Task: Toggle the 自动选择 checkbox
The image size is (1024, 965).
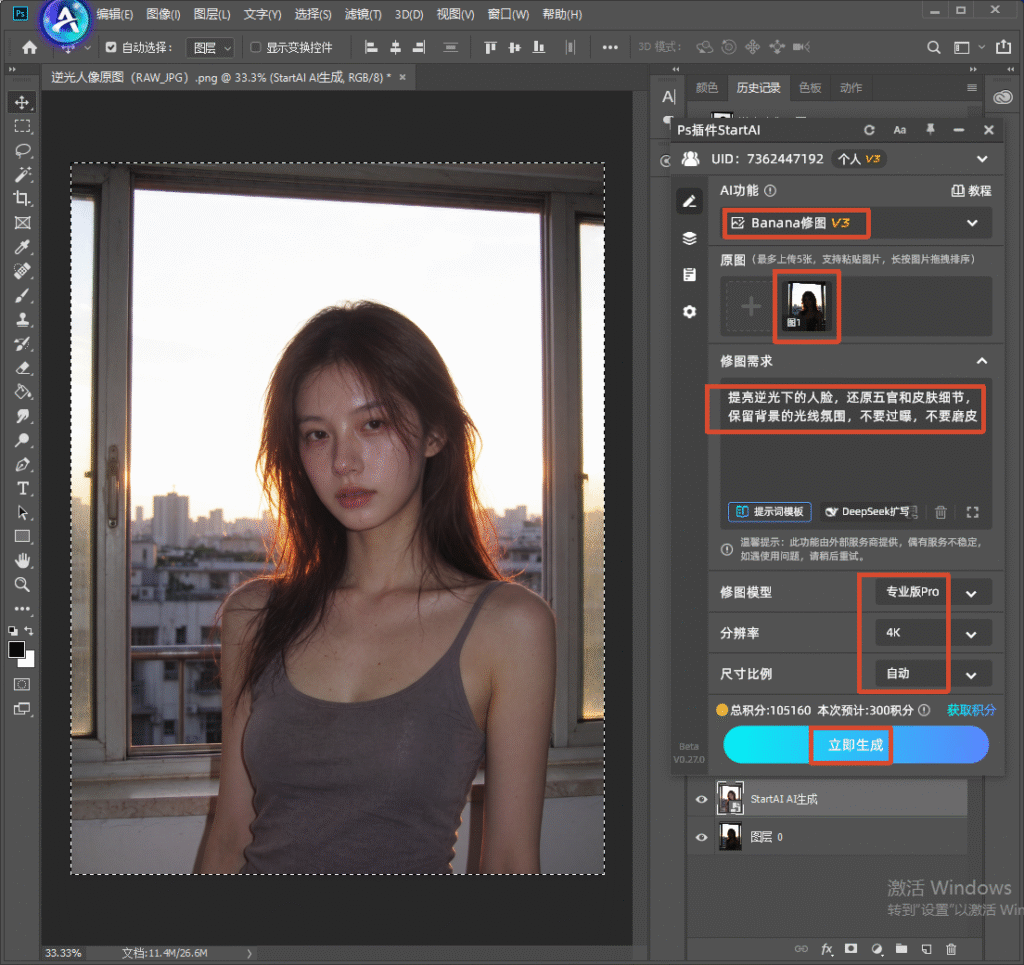Action: [111, 47]
